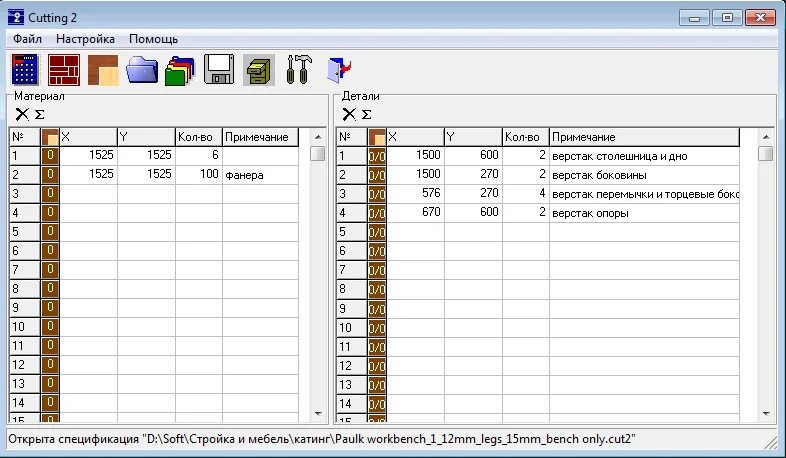Open settings via hammer and screwdriver icon
This screenshot has width=786, height=458.
coord(299,70)
